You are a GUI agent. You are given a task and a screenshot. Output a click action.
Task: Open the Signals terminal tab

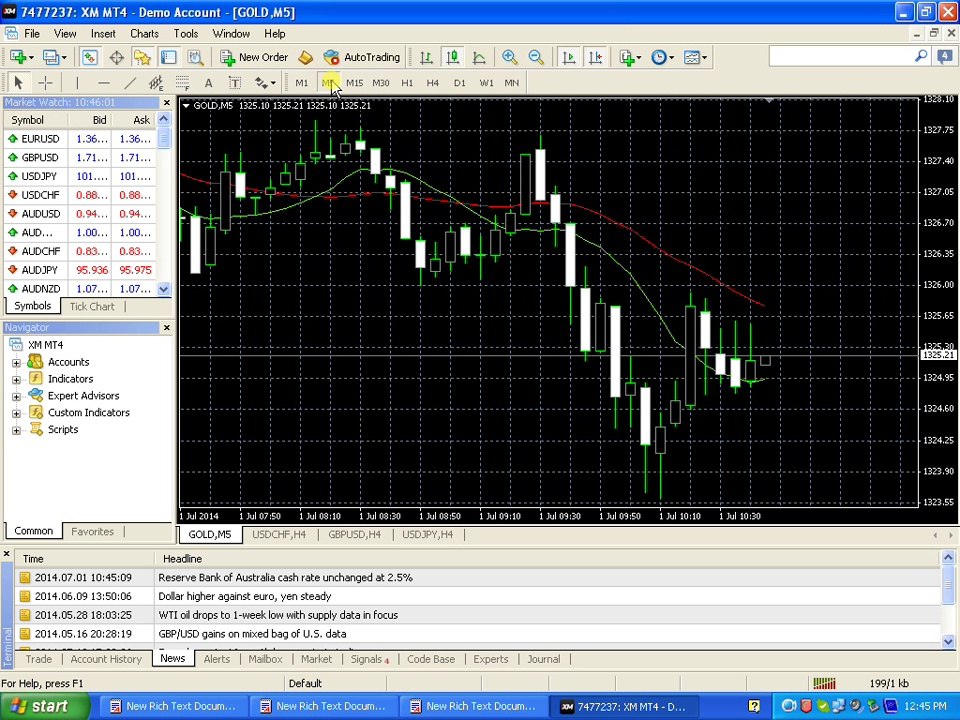369,659
